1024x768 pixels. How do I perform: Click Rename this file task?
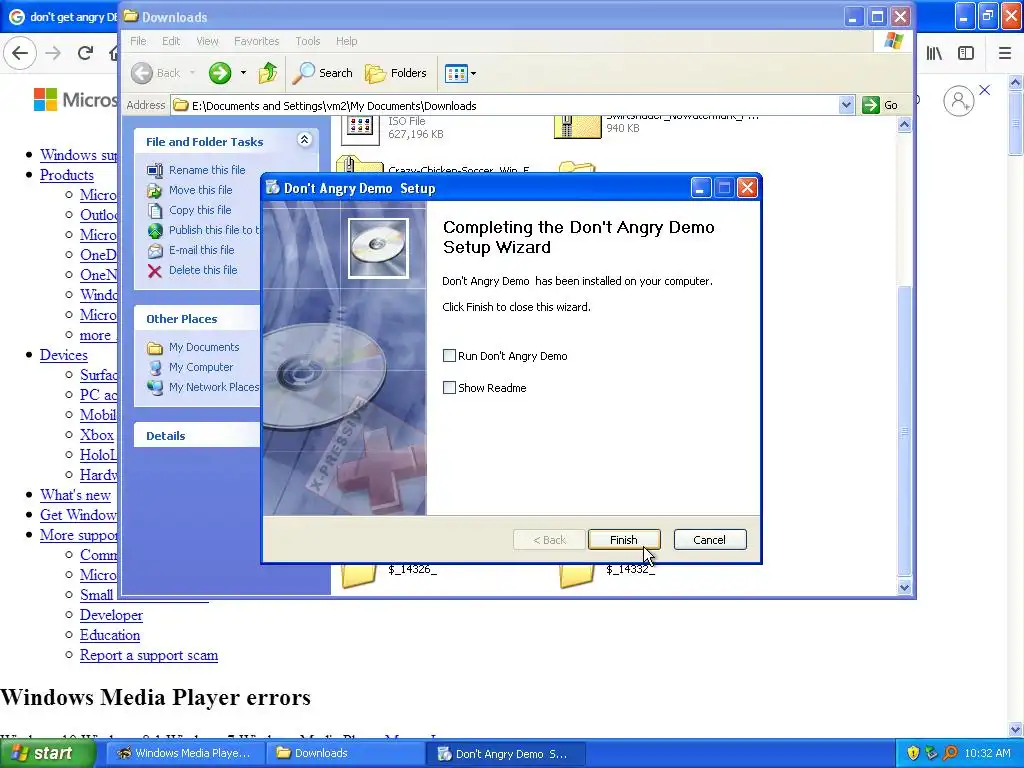pyautogui.click(x=207, y=170)
